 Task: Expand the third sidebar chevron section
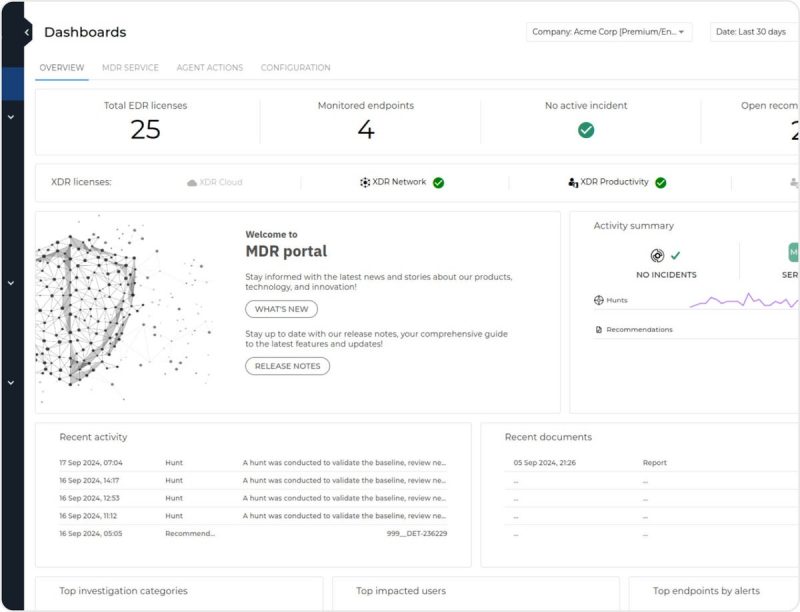(11, 382)
